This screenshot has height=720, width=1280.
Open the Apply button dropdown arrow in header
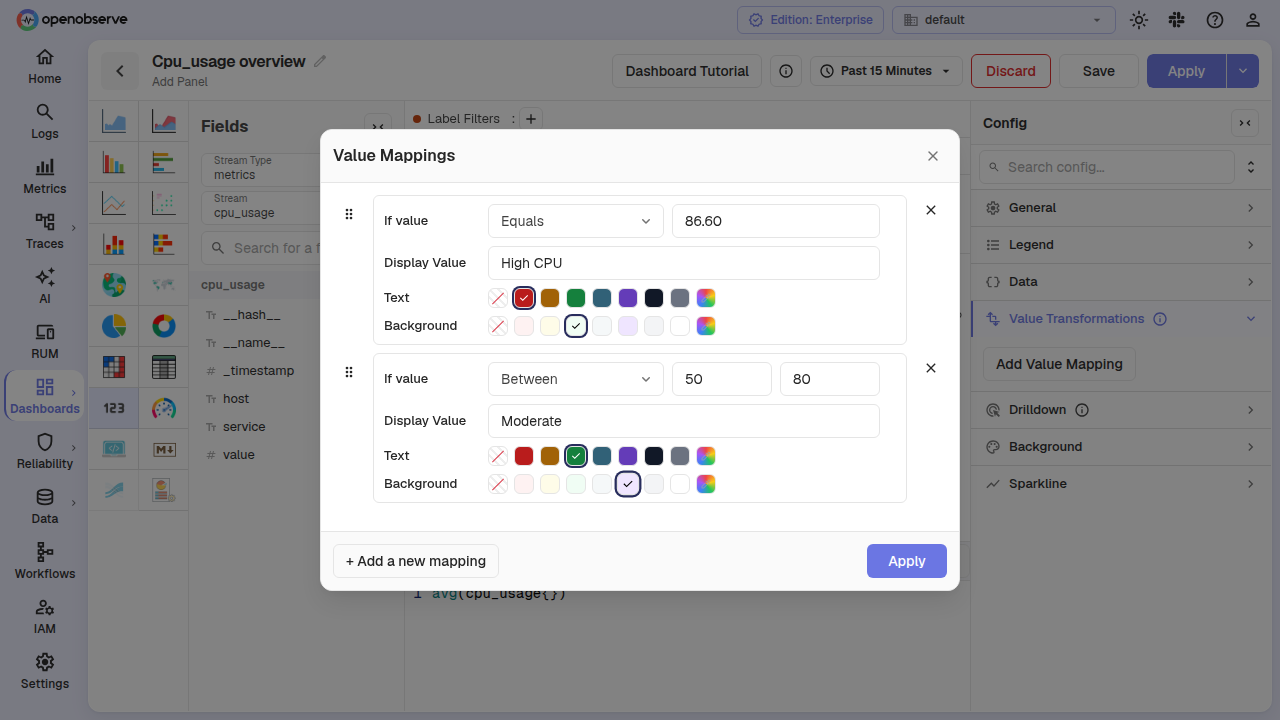[x=1243, y=71]
